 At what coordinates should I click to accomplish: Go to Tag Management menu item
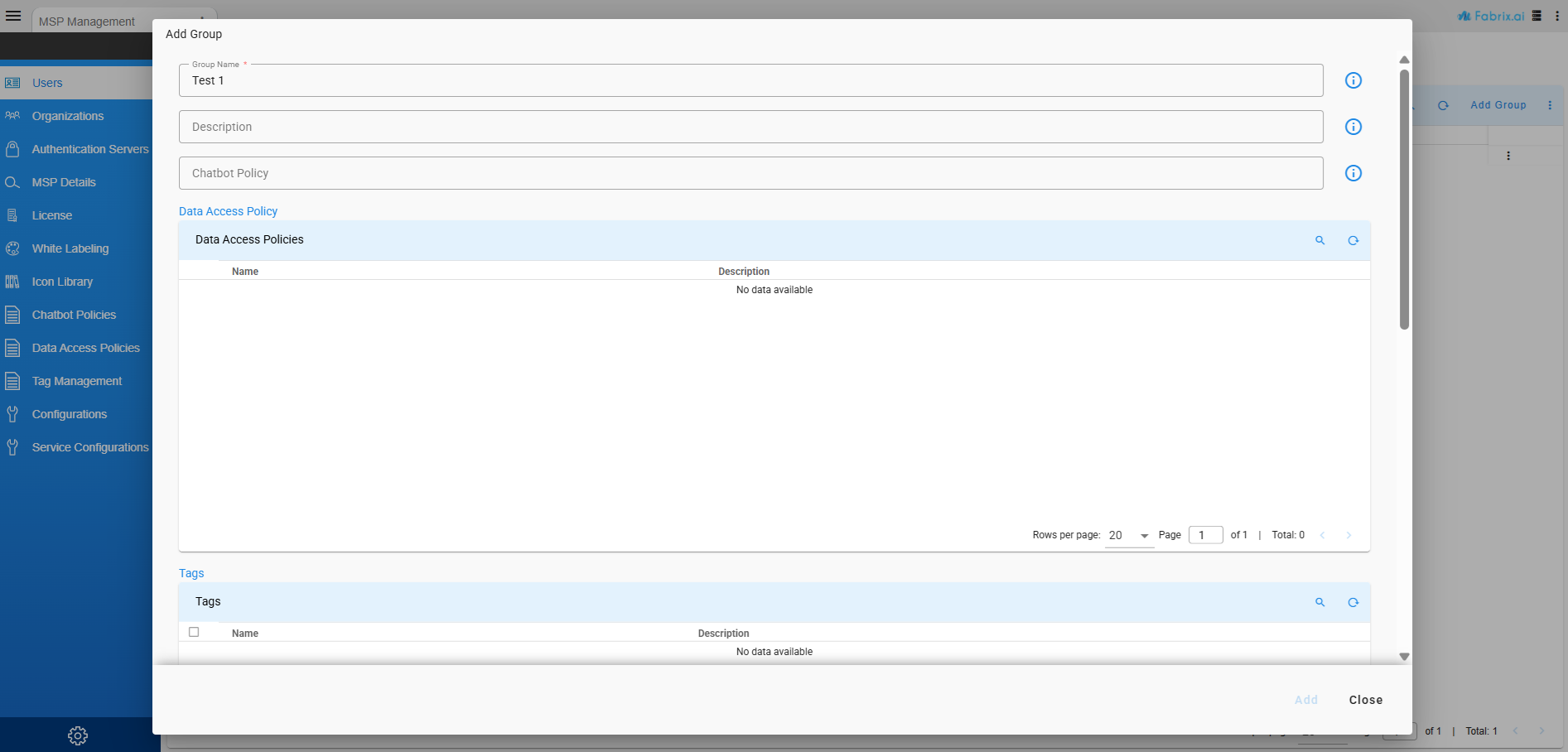(76, 381)
